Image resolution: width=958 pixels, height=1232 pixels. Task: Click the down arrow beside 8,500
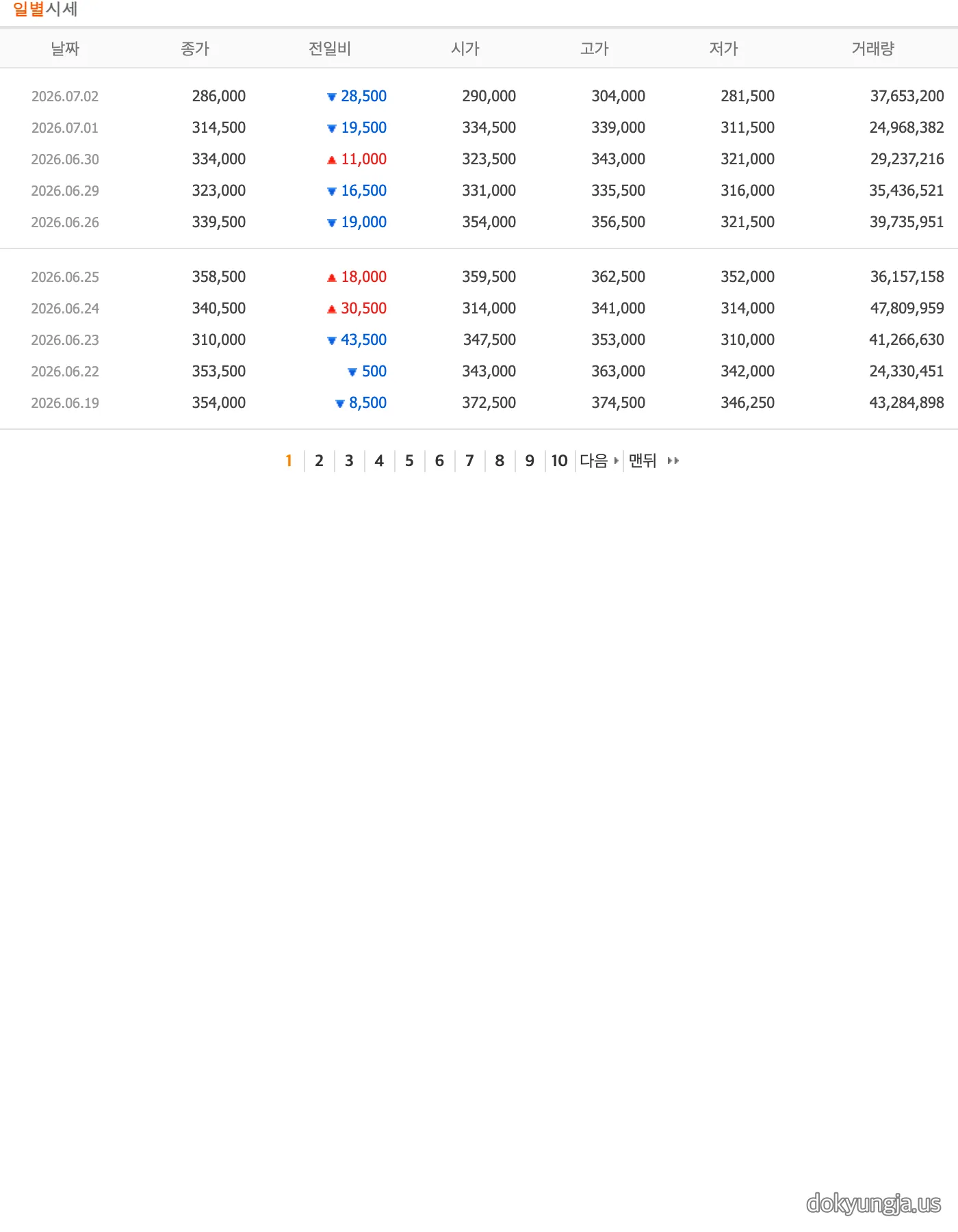coord(340,404)
